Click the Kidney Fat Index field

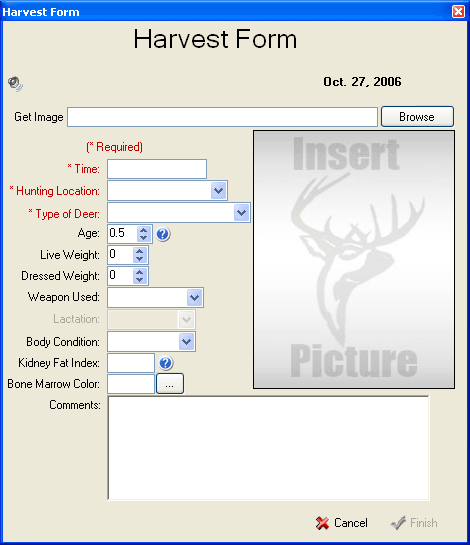(x=131, y=363)
